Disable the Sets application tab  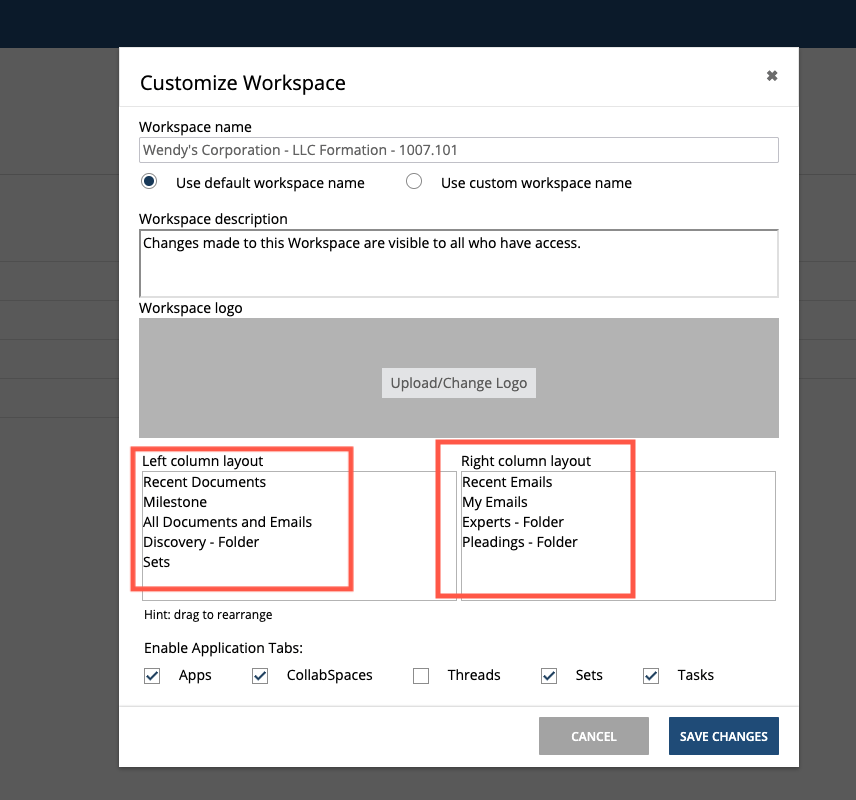click(549, 676)
